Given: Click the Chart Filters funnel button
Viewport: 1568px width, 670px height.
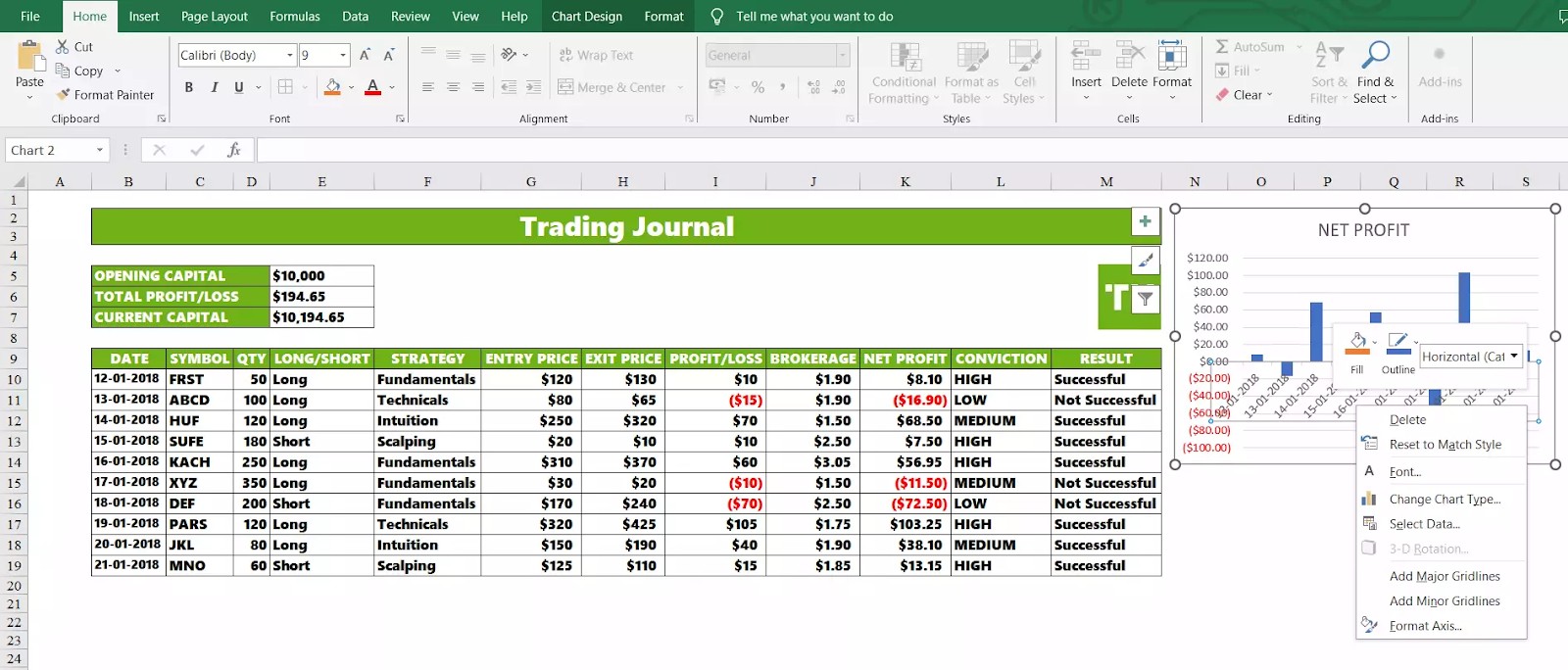Looking at the screenshot, I should 1145,299.
